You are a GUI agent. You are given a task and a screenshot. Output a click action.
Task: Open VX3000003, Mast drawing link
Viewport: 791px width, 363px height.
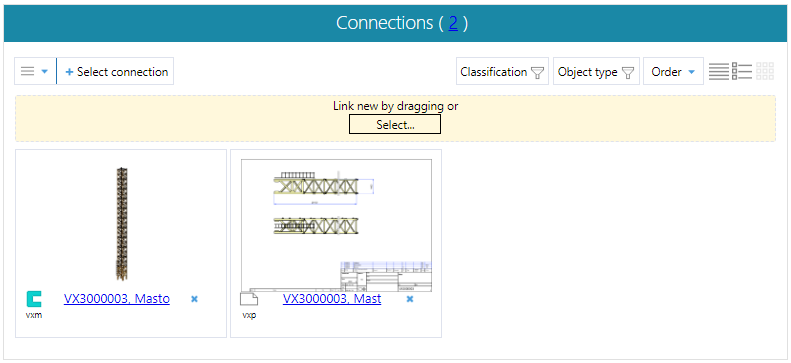[332, 299]
